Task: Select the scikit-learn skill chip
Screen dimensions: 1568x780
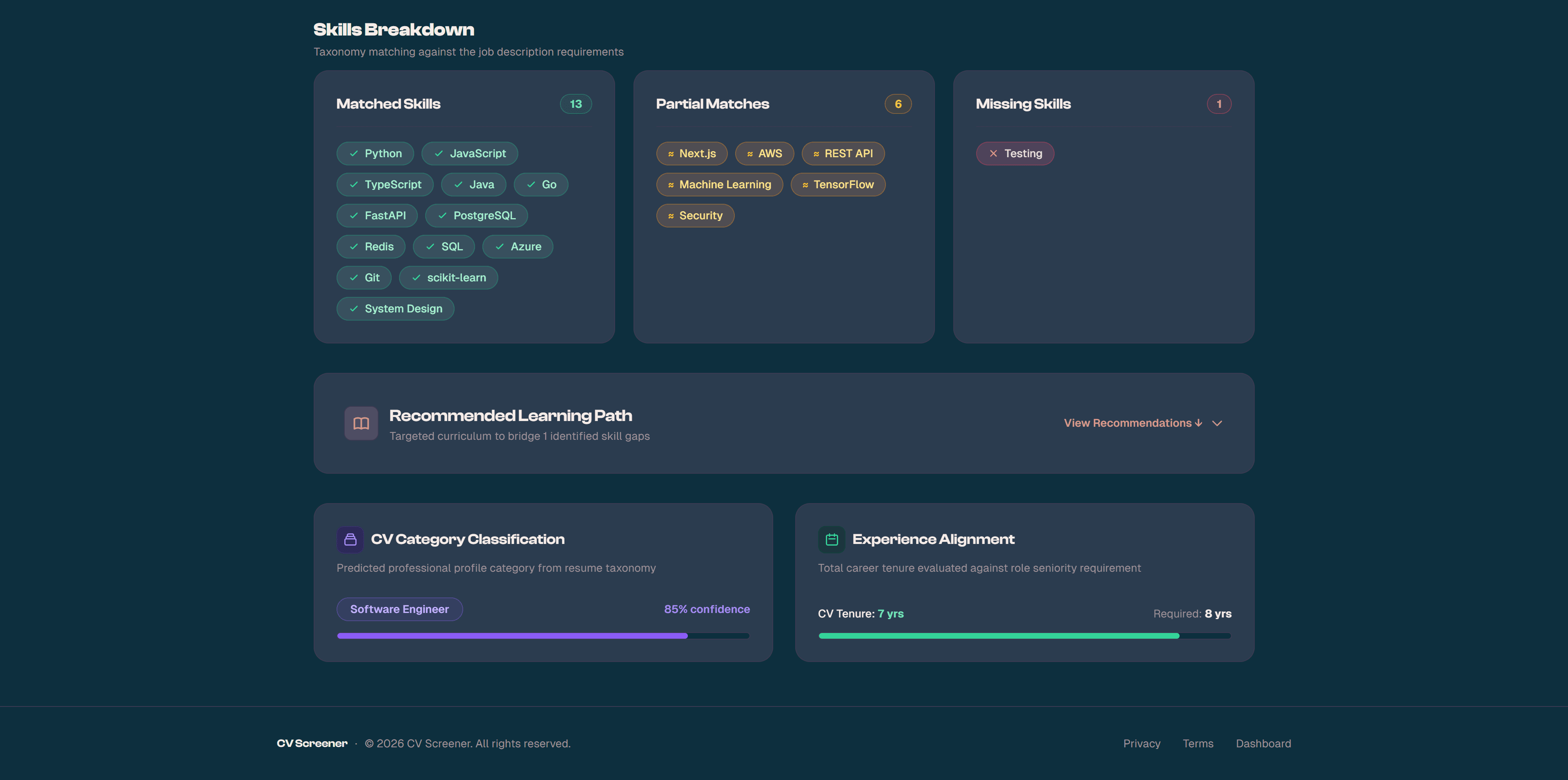Action: pyautogui.click(x=448, y=277)
